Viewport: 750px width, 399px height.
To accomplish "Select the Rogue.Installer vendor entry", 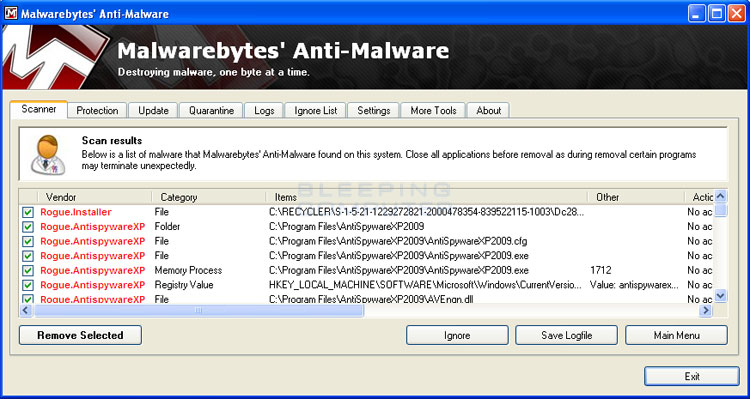I will pos(76,212).
